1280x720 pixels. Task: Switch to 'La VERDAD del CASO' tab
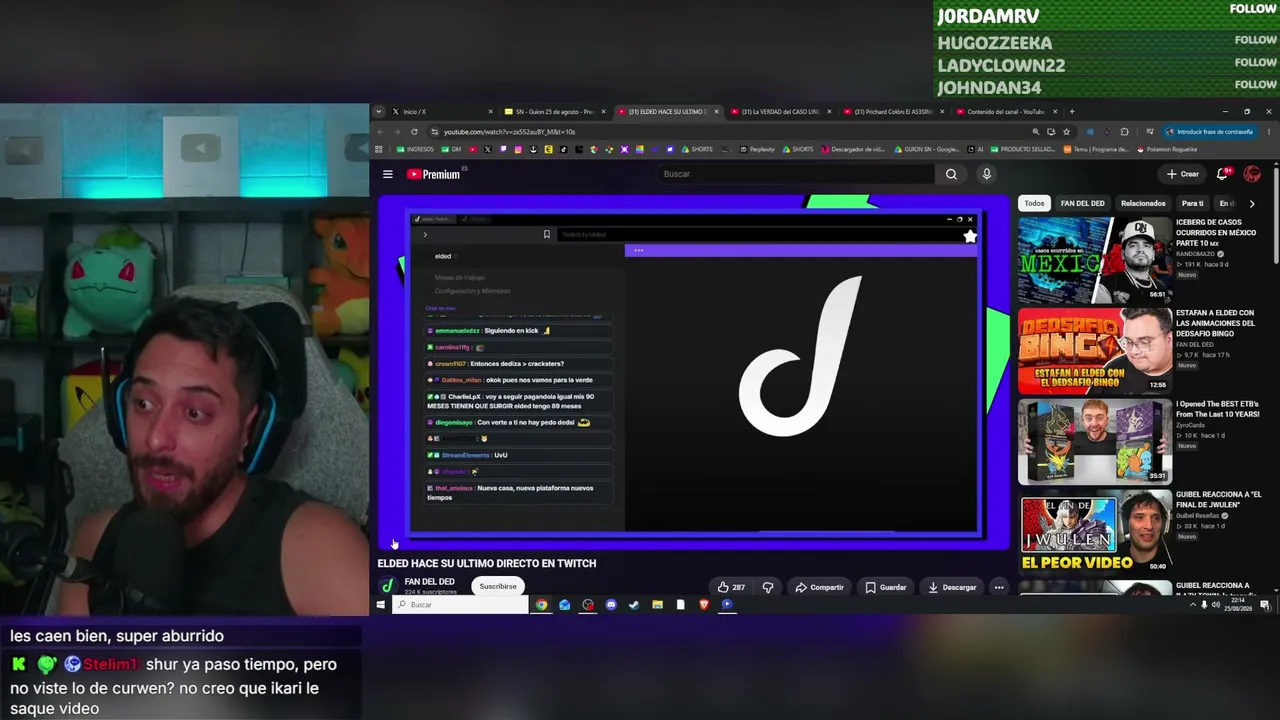coord(781,111)
